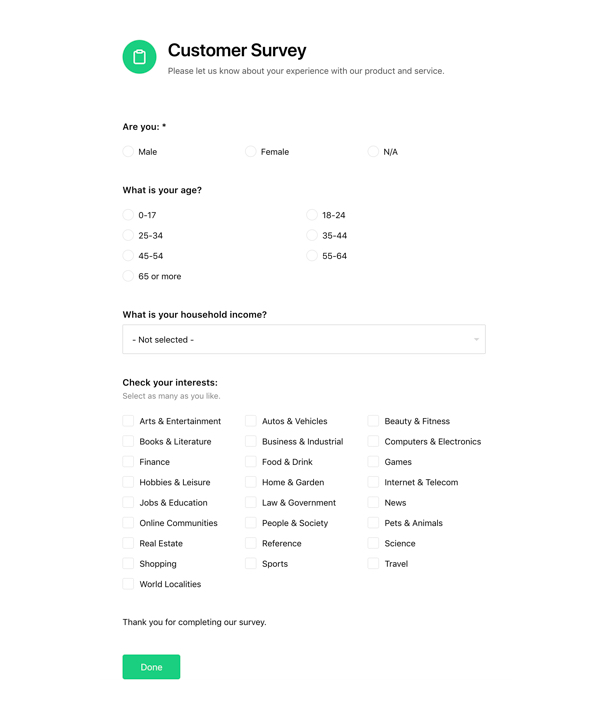This screenshot has height=723, width=610.
Task: Mark the Travel interest checkbox
Action: pyautogui.click(x=373, y=564)
